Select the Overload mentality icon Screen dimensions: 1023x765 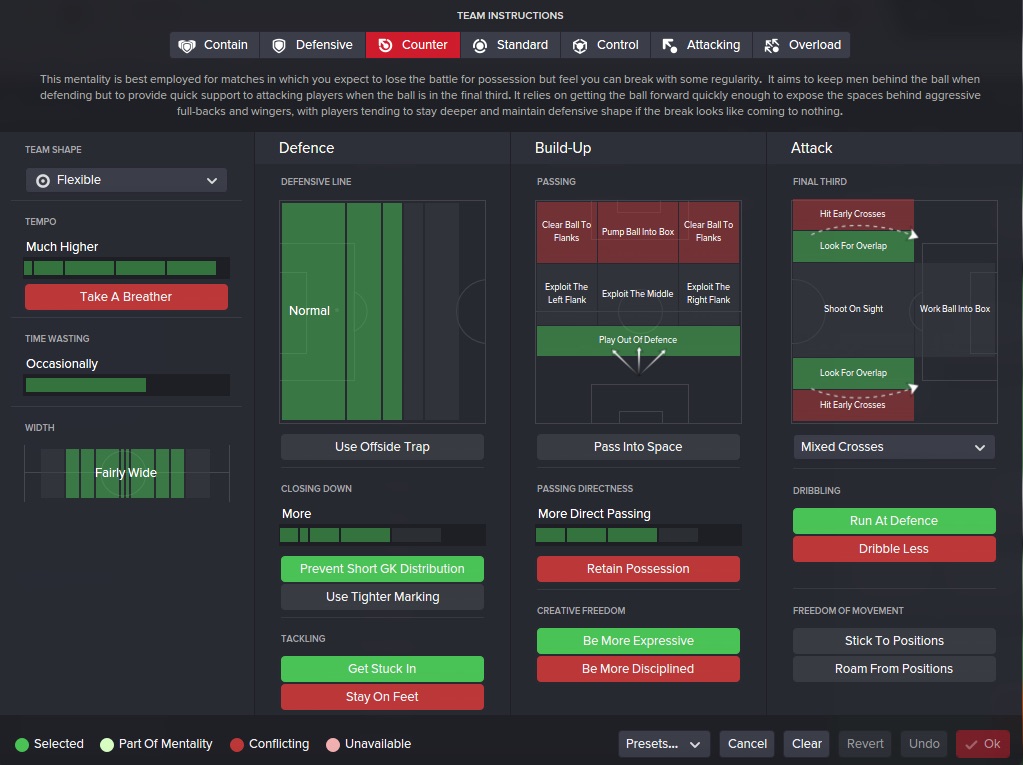[x=771, y=45]
